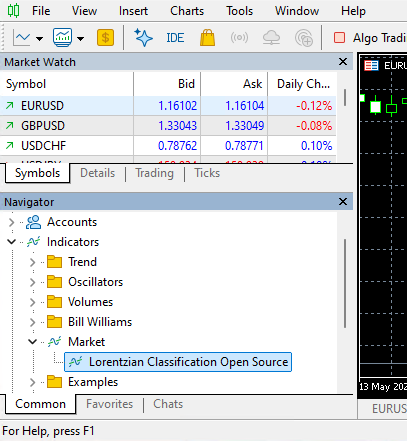407x441 pixels.
Task: Select Accounts in the Navigator
Action: pos(72,222)
